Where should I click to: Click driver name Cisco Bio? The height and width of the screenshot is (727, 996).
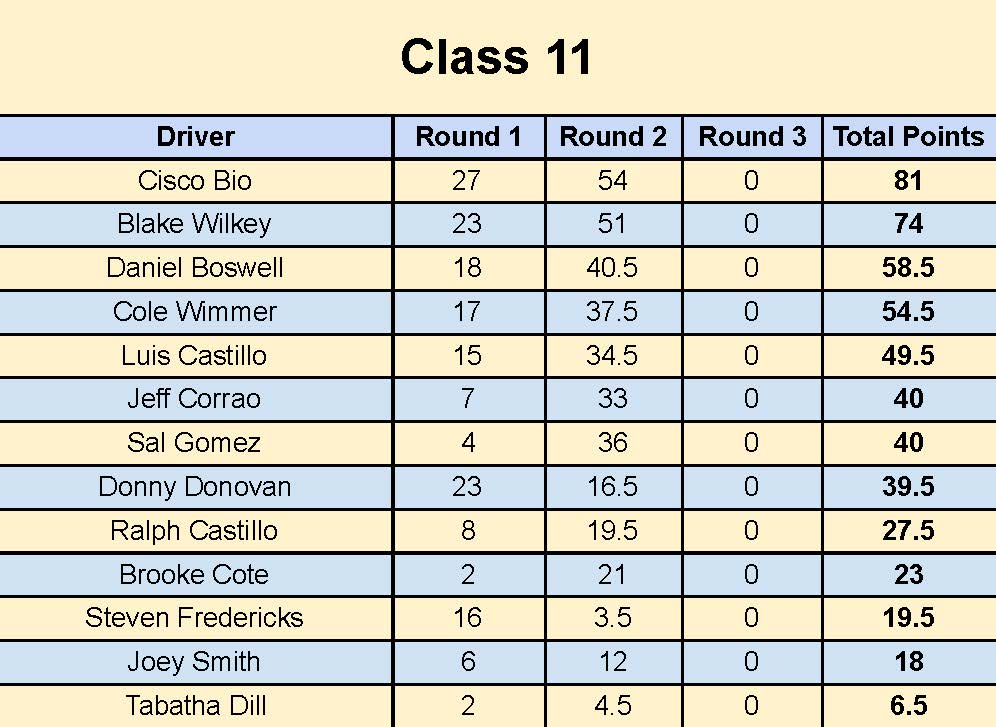pyautogui.click(x=195, y=180)
